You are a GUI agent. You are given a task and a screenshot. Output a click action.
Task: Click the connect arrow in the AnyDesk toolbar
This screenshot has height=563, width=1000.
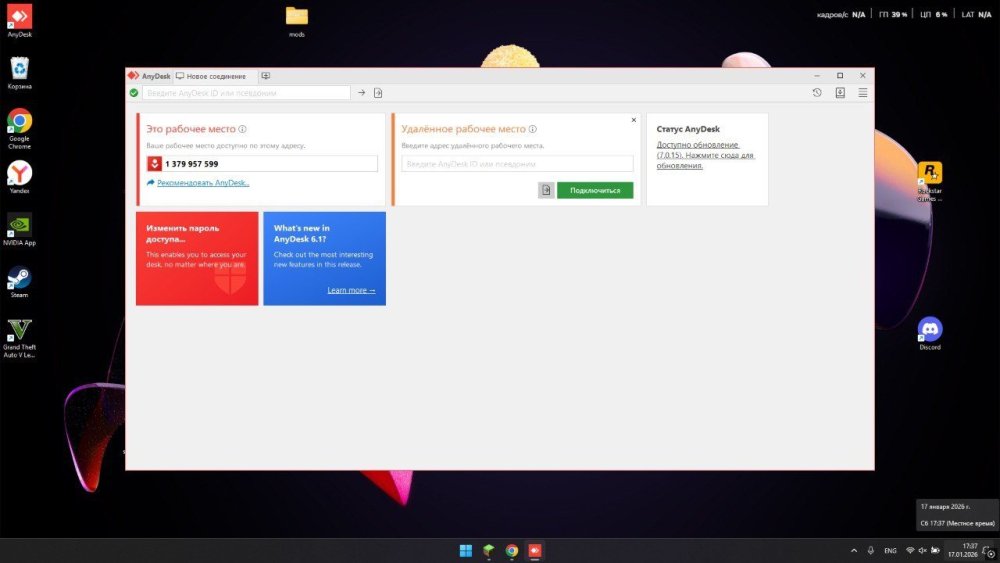(362, 93)
